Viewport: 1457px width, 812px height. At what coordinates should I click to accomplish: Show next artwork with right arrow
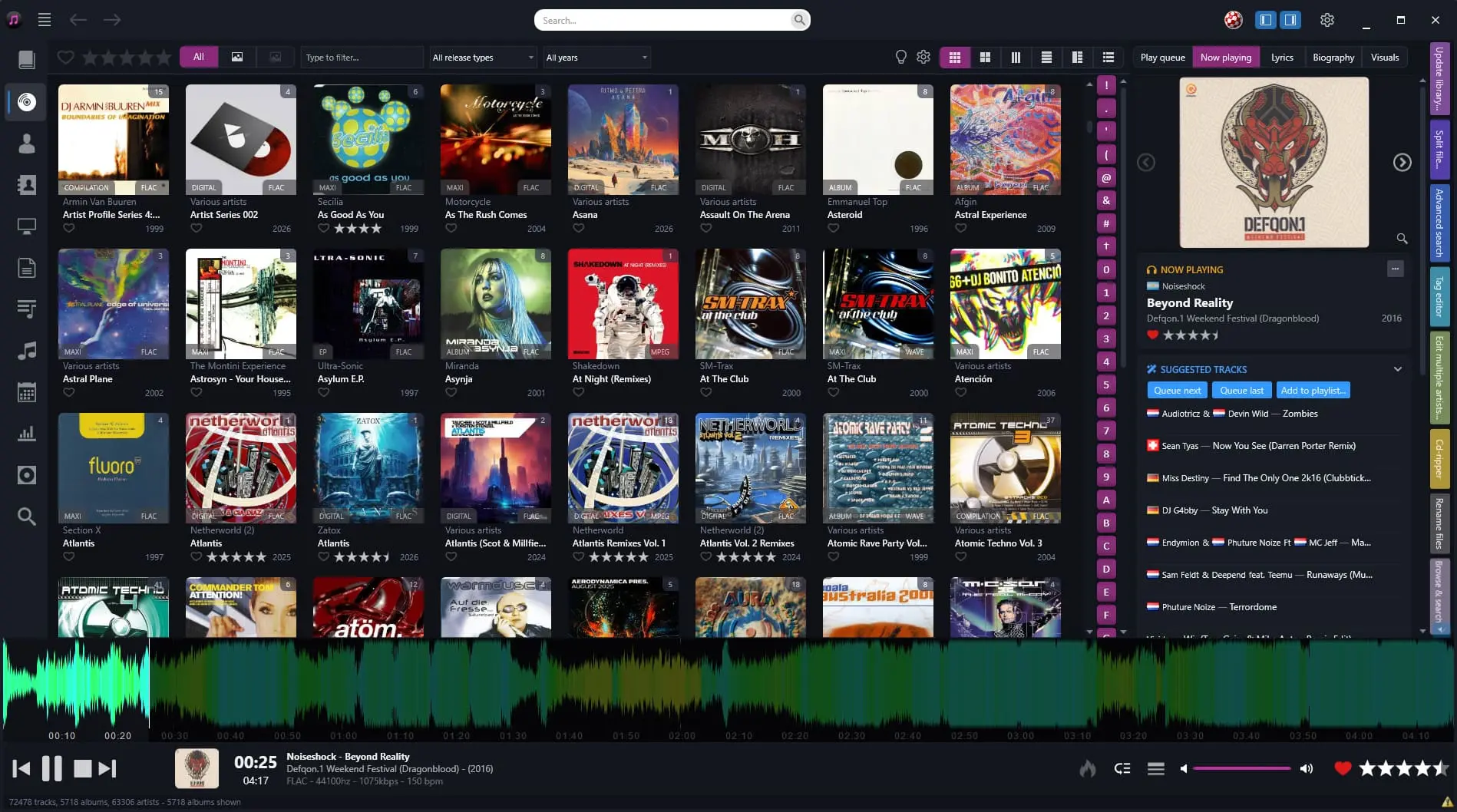click(1402, 163)
